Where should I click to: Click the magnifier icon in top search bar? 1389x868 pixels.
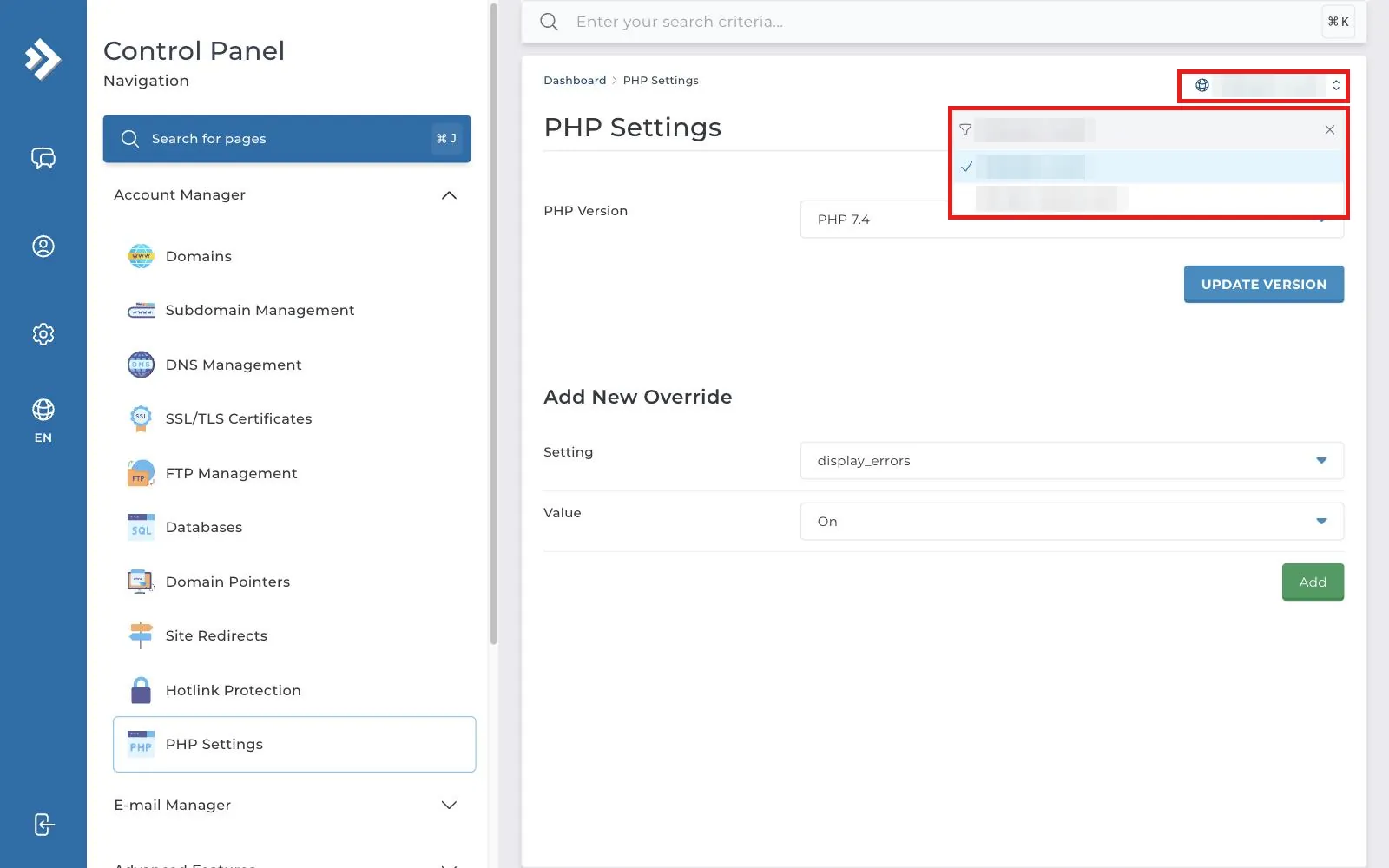tap(549, 22)
